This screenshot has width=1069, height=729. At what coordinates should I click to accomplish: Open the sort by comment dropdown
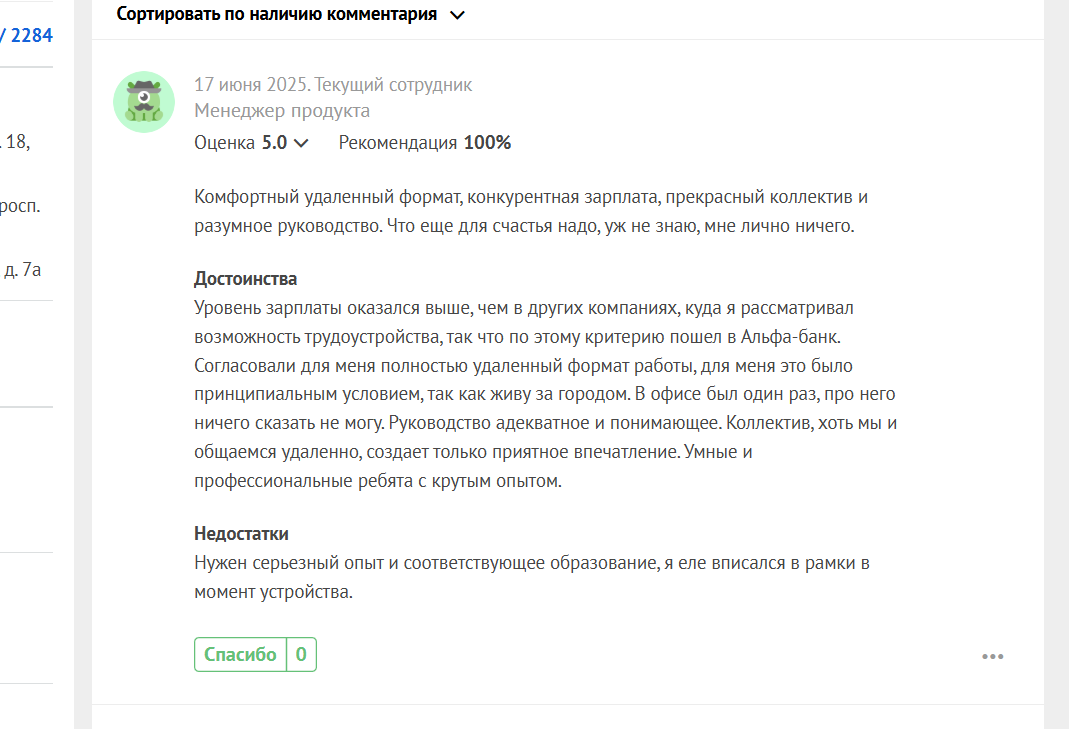tap(290, 14)
